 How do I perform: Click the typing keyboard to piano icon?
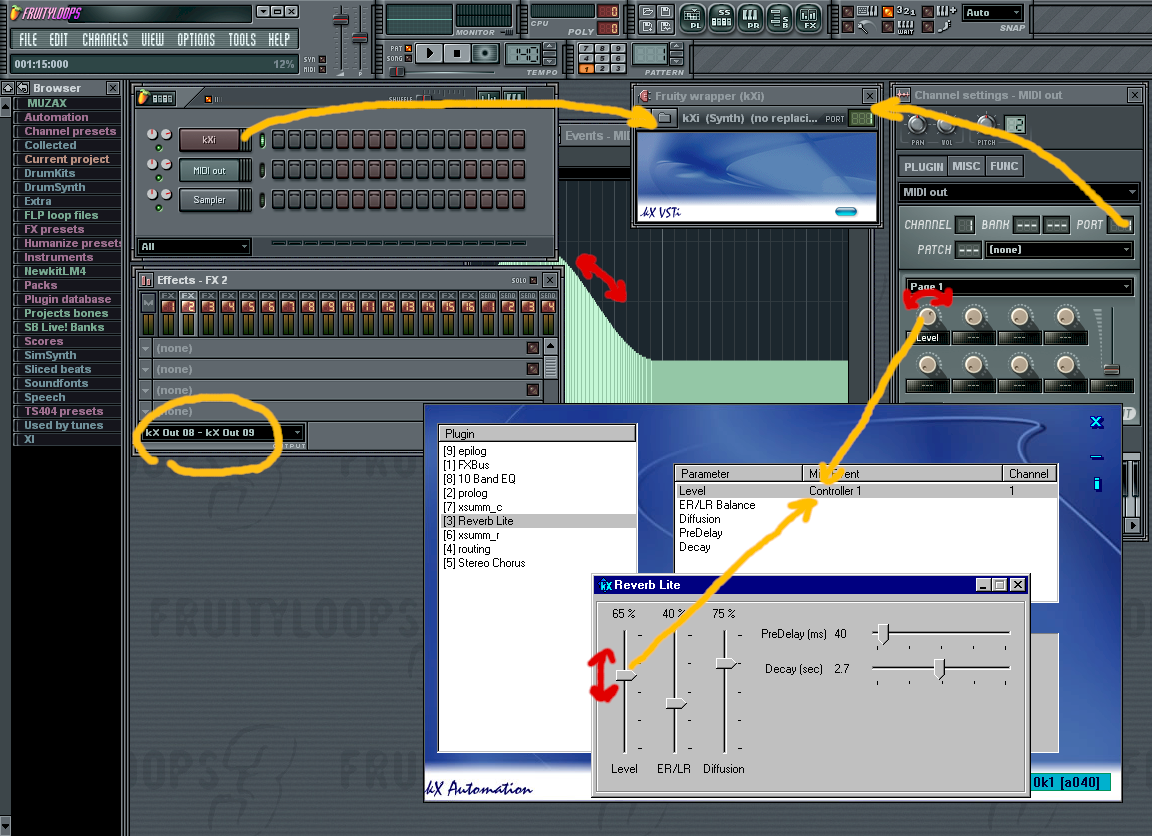click(x=868, y=11)
